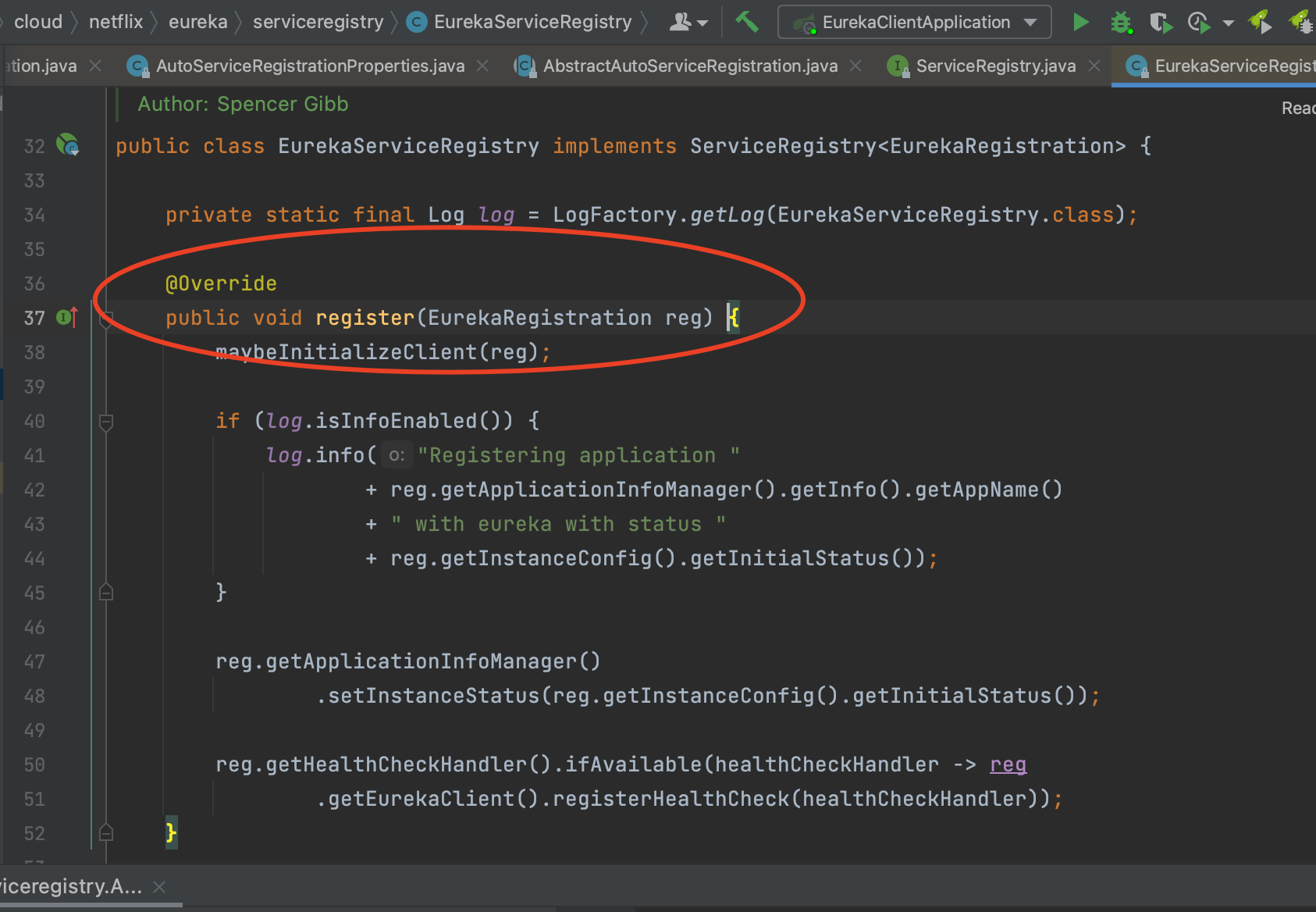The width and height of the screenshot is (1316, 912).
Task: Click the @Override annotation
Action: [x=221, y=283]
